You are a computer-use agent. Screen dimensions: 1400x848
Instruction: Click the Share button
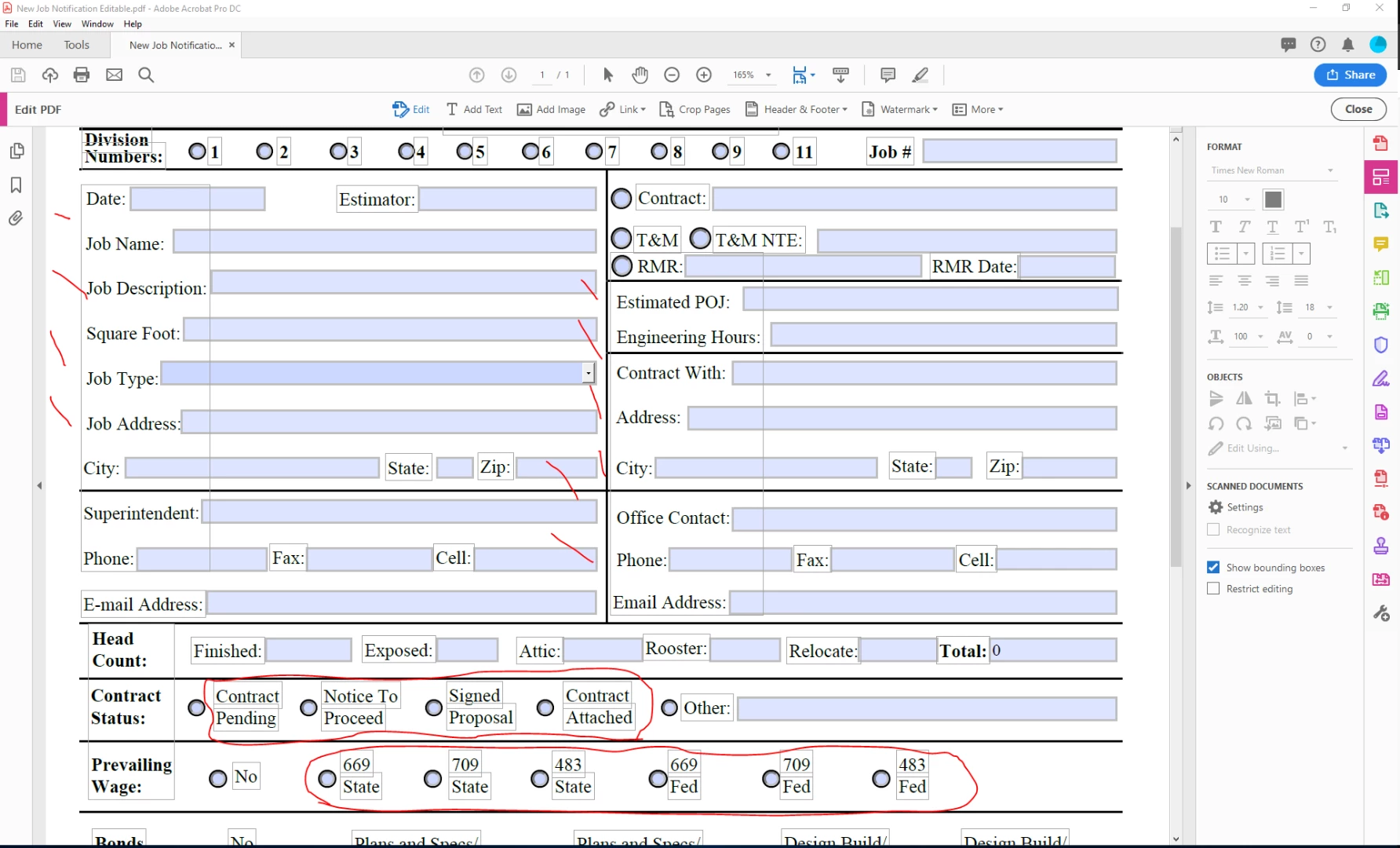1351,75
